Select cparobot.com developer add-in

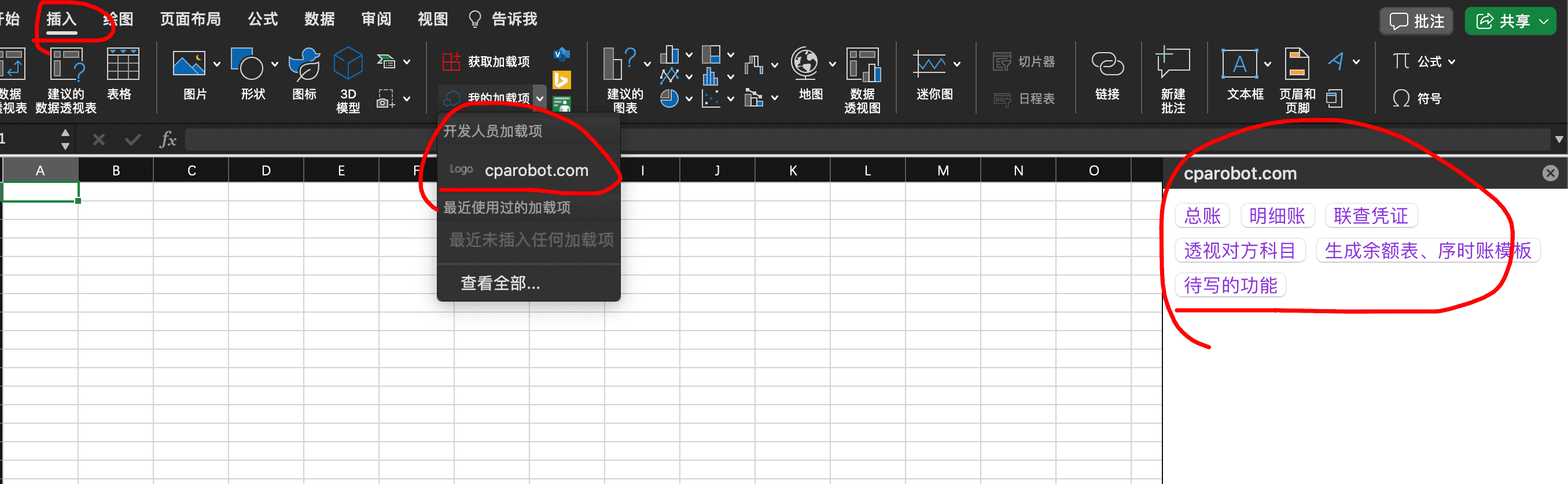pos(536,170)
